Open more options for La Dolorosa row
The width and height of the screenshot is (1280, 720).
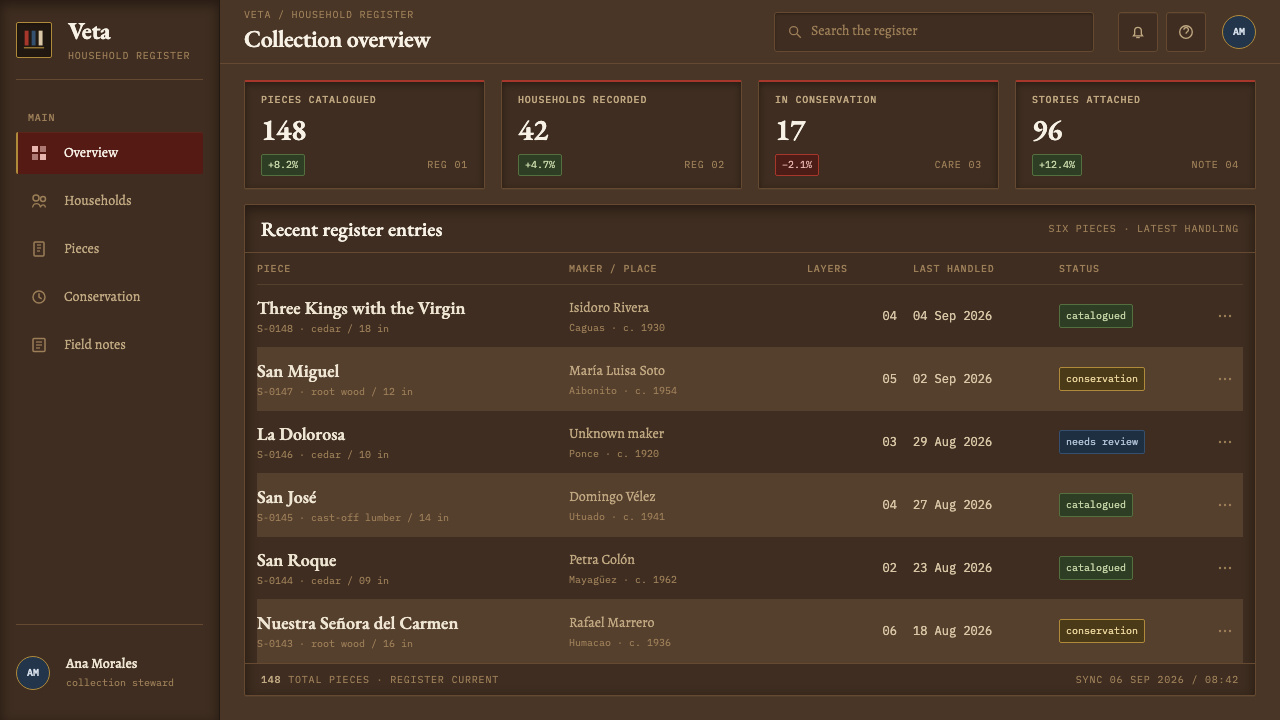point(1225,442)
